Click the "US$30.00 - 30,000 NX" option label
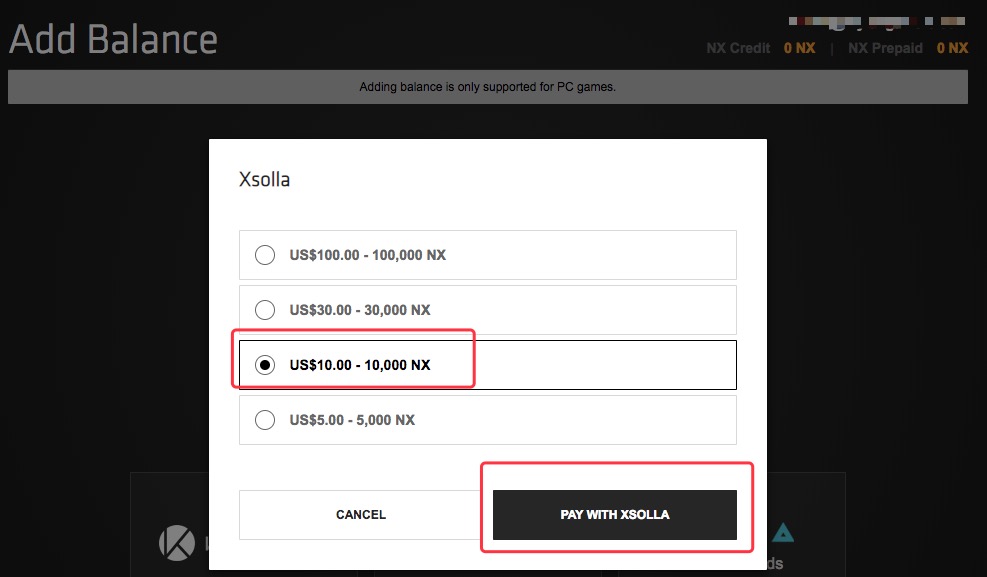Image resolution: width=987 pixels, height=577 pixels. [360, 310]
